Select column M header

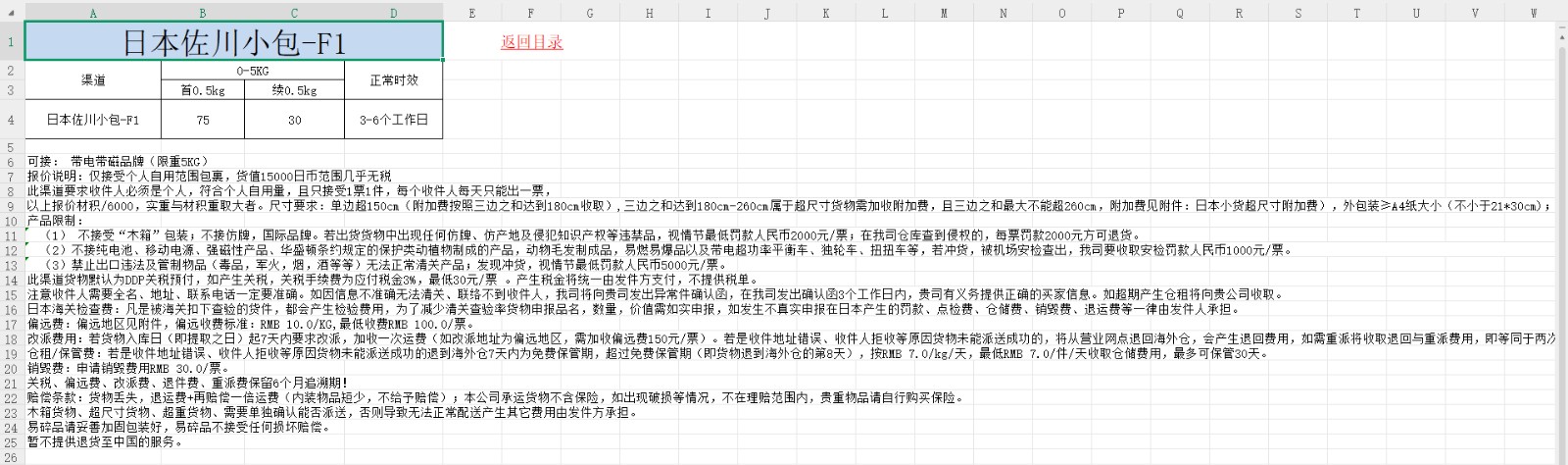click(x=944, y=13)
